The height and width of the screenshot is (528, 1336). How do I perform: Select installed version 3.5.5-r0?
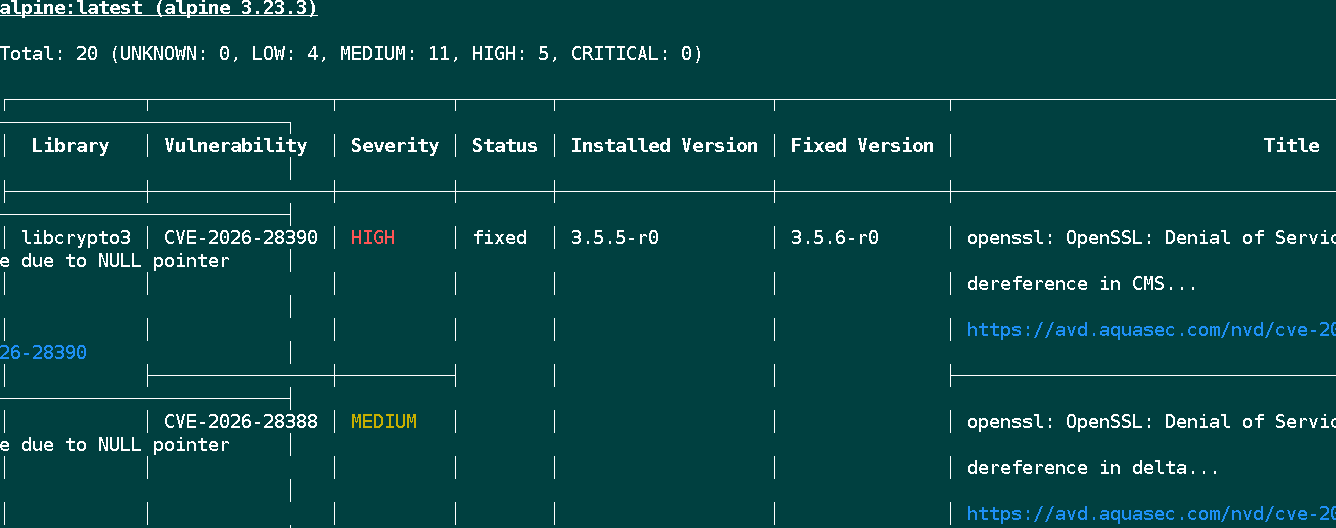pos(614,238)
